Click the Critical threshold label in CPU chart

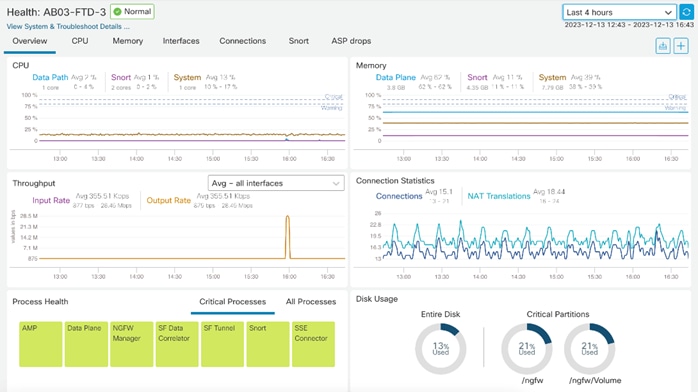pos(333,97)
